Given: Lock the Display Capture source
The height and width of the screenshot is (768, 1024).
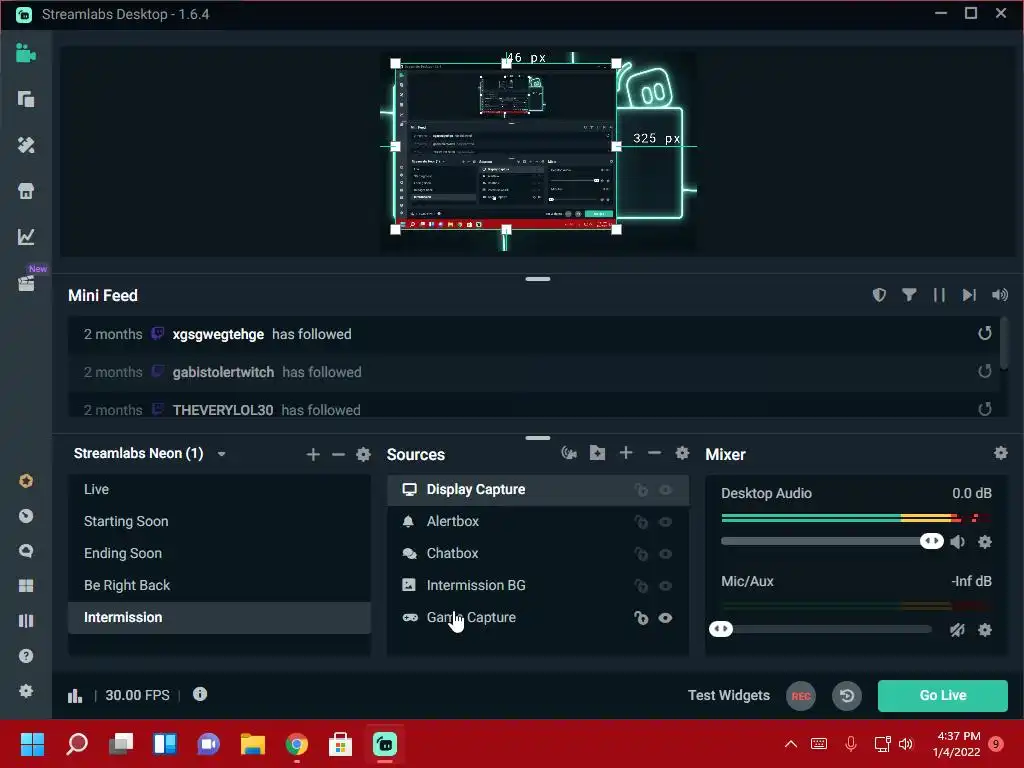Looking at the screenshot, I should pos(641,490).
